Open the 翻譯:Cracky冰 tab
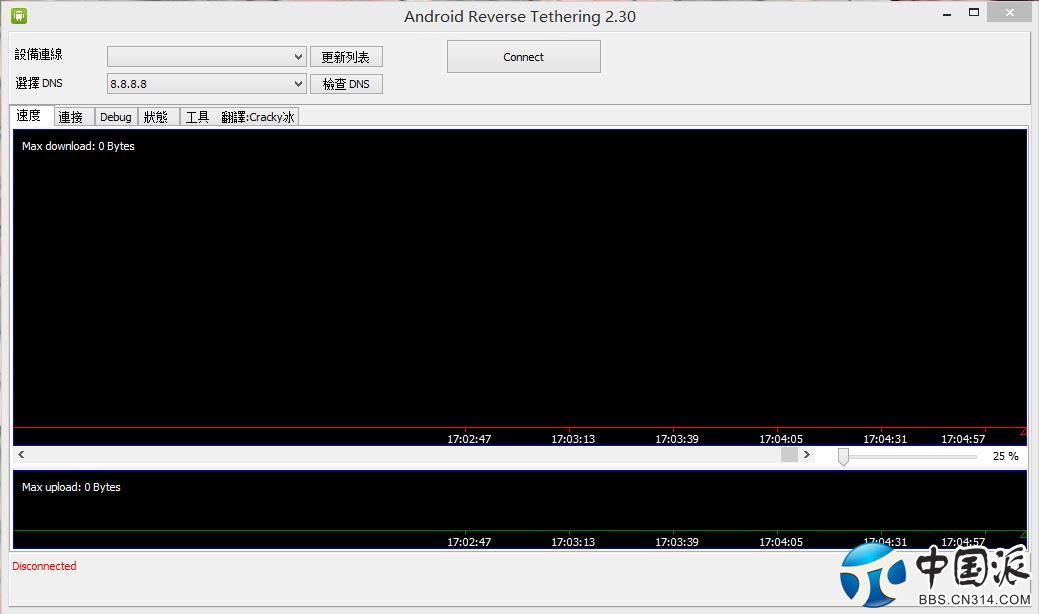This screenshot has width=1039, height=614. coord(258,117)
